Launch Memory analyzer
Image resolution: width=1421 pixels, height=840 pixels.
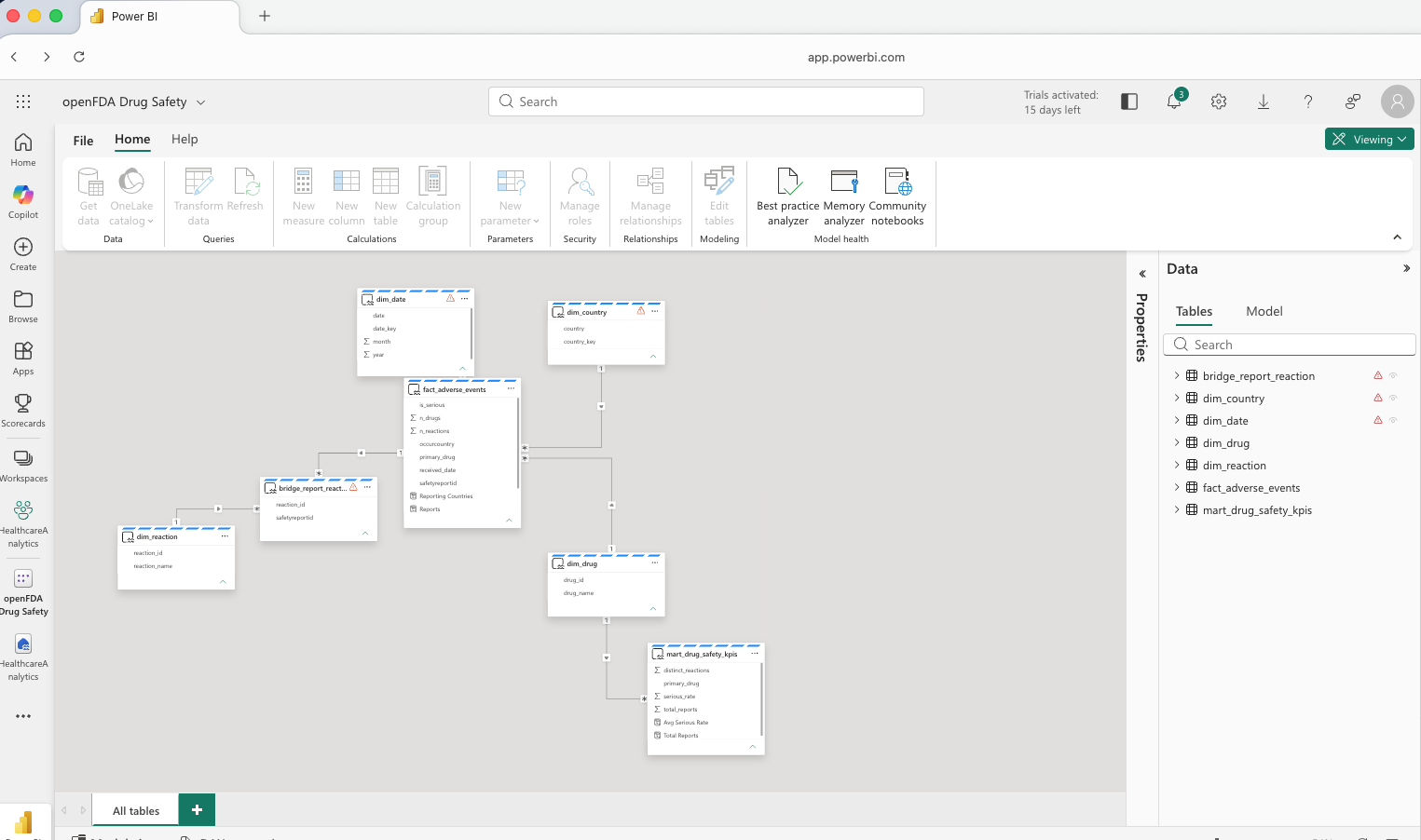(844, 196)
